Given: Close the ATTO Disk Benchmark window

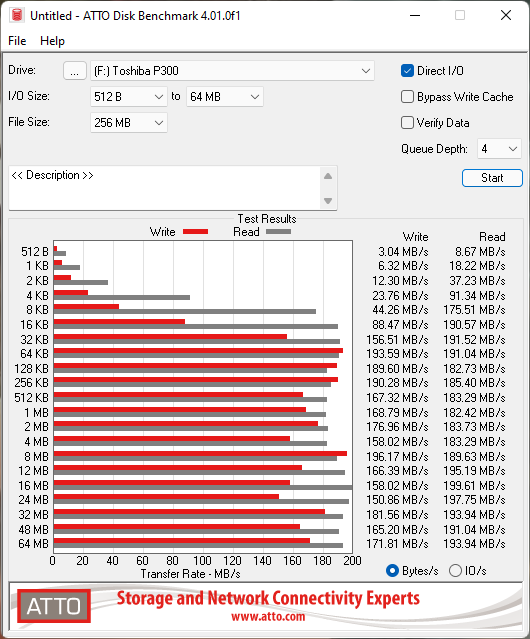Looking at the screenshot, I should (x=506, y=15).
